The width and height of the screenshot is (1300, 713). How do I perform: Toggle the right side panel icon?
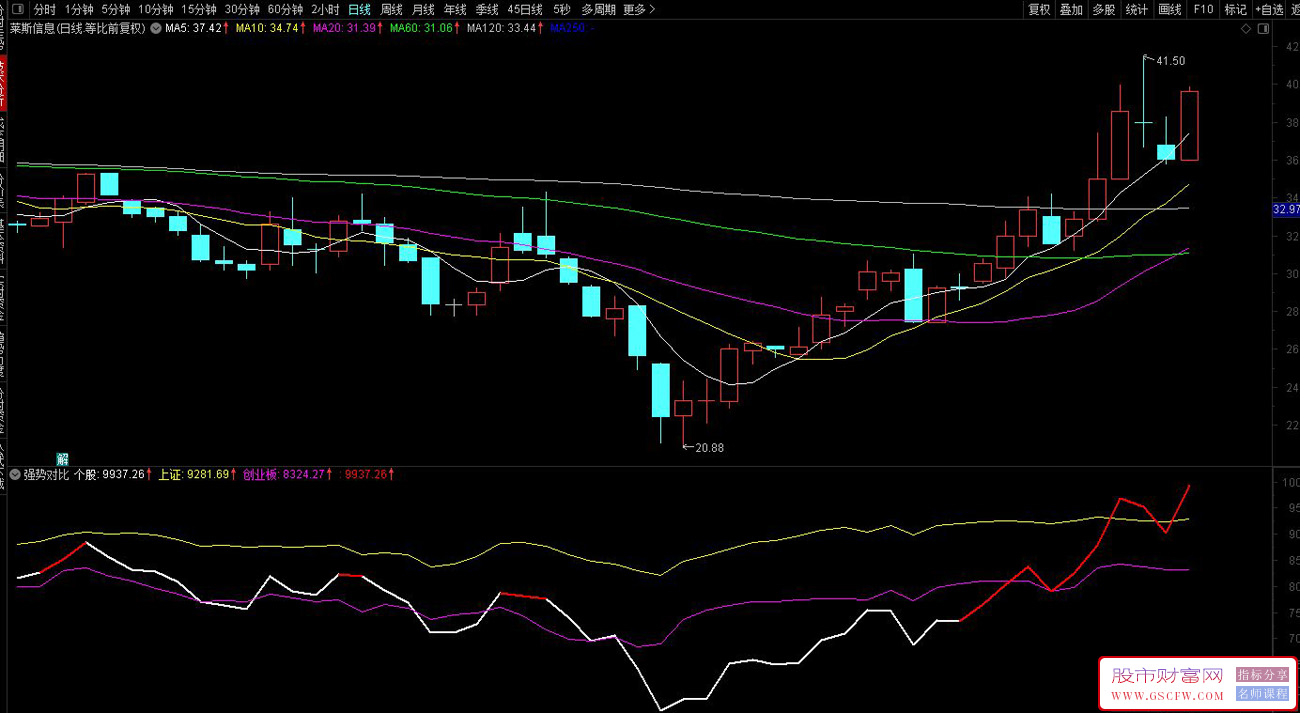(x=1261, y=28)
